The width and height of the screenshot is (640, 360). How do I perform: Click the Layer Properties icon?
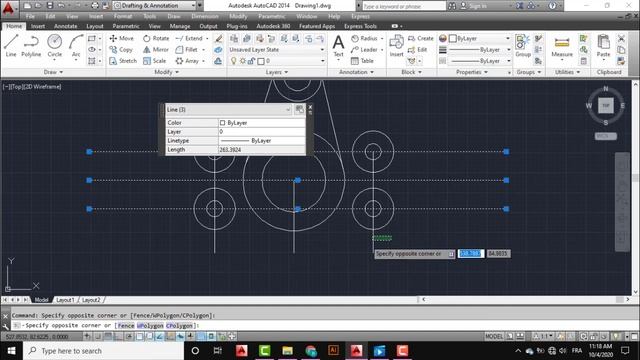click(x=234, y=38)
